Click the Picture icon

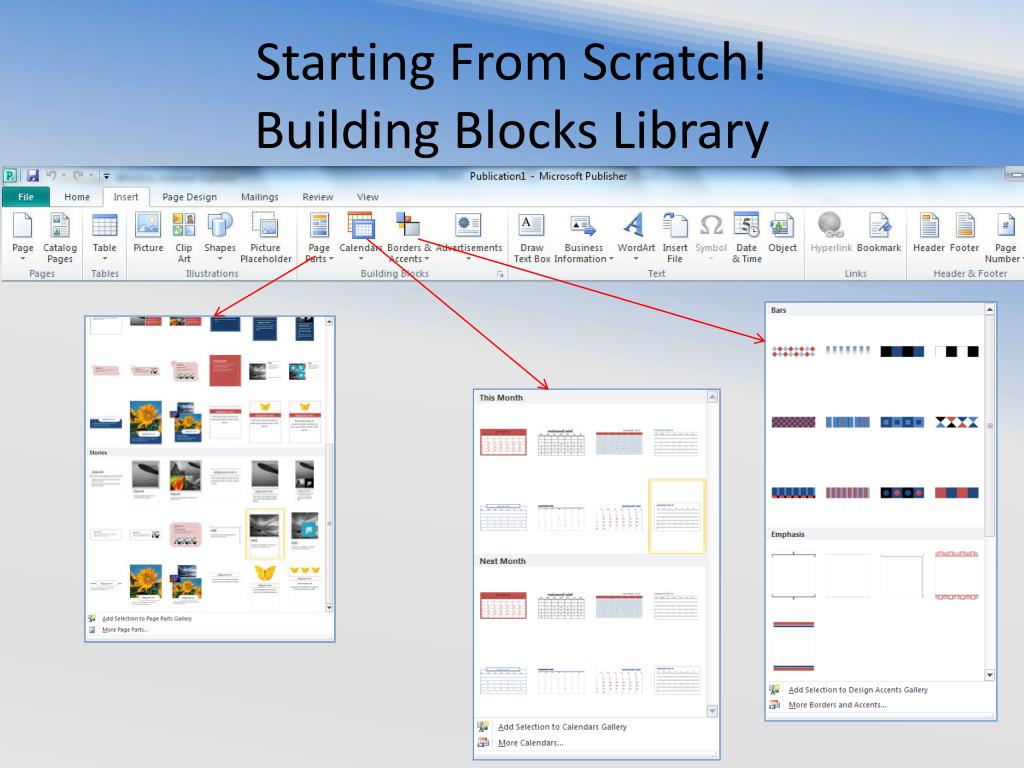pyautogui.click(x=148, y=233)
